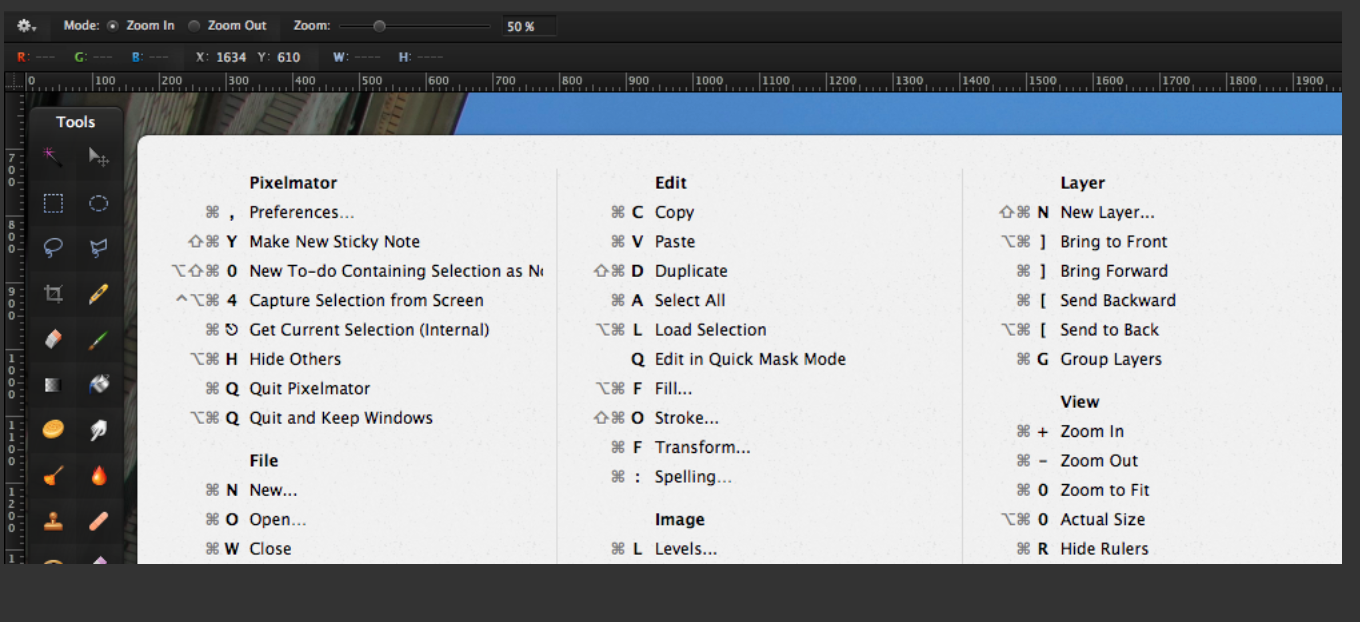1360x622 pixels.
Task: Select the flame-shaped Burn tool
Action: pyautogui.click(x=98, y=475)
